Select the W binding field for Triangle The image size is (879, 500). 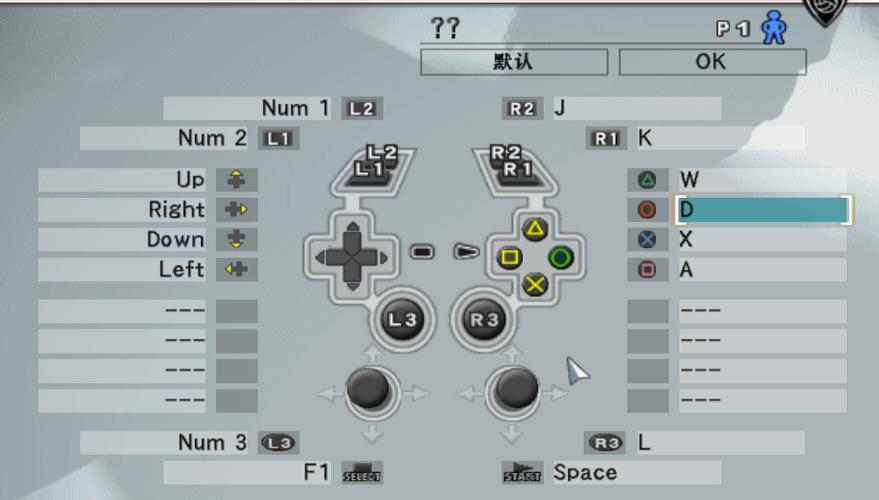tap(763, 180)
